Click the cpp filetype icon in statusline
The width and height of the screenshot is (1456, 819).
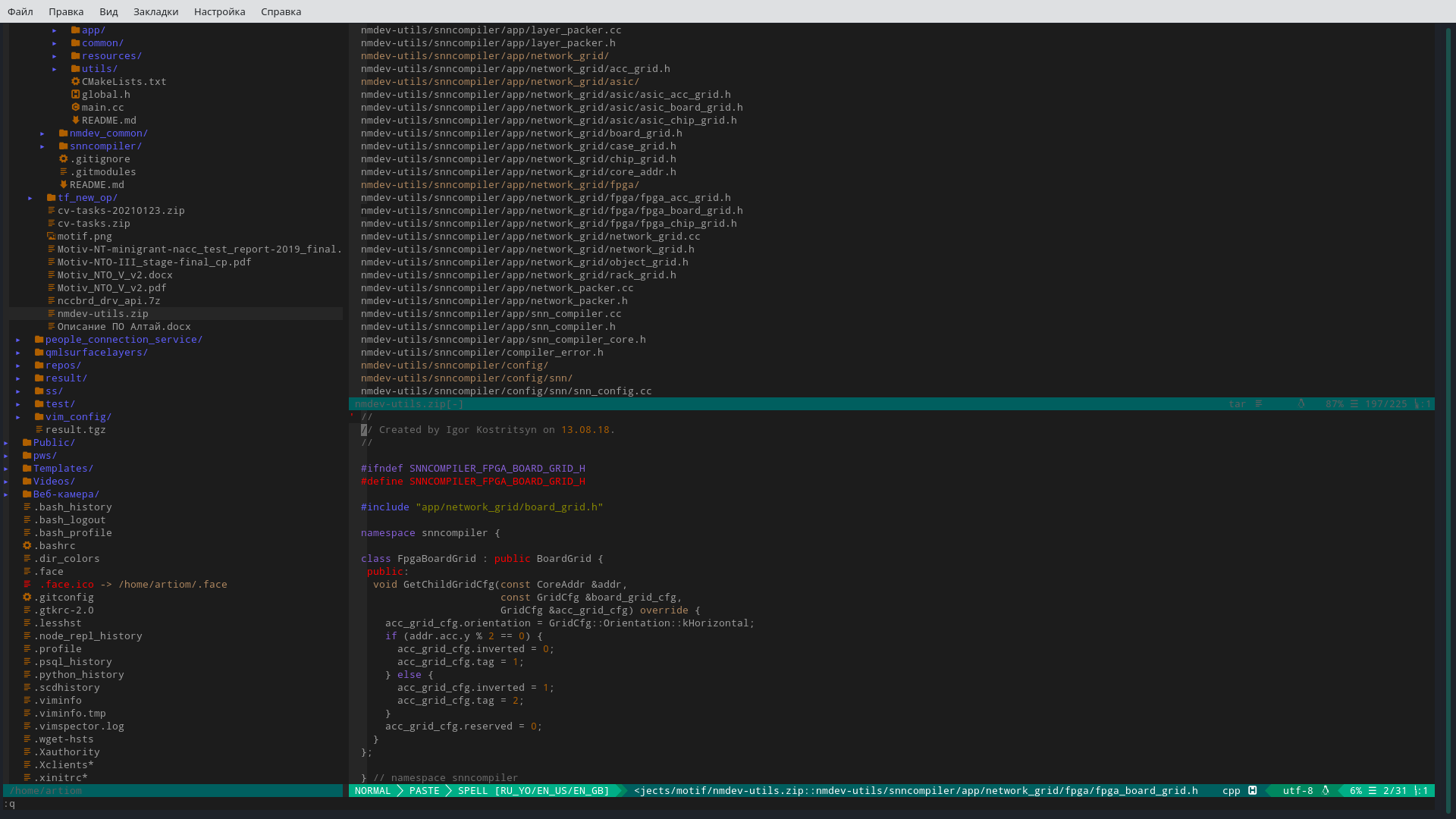click(x=1253, y=791)
